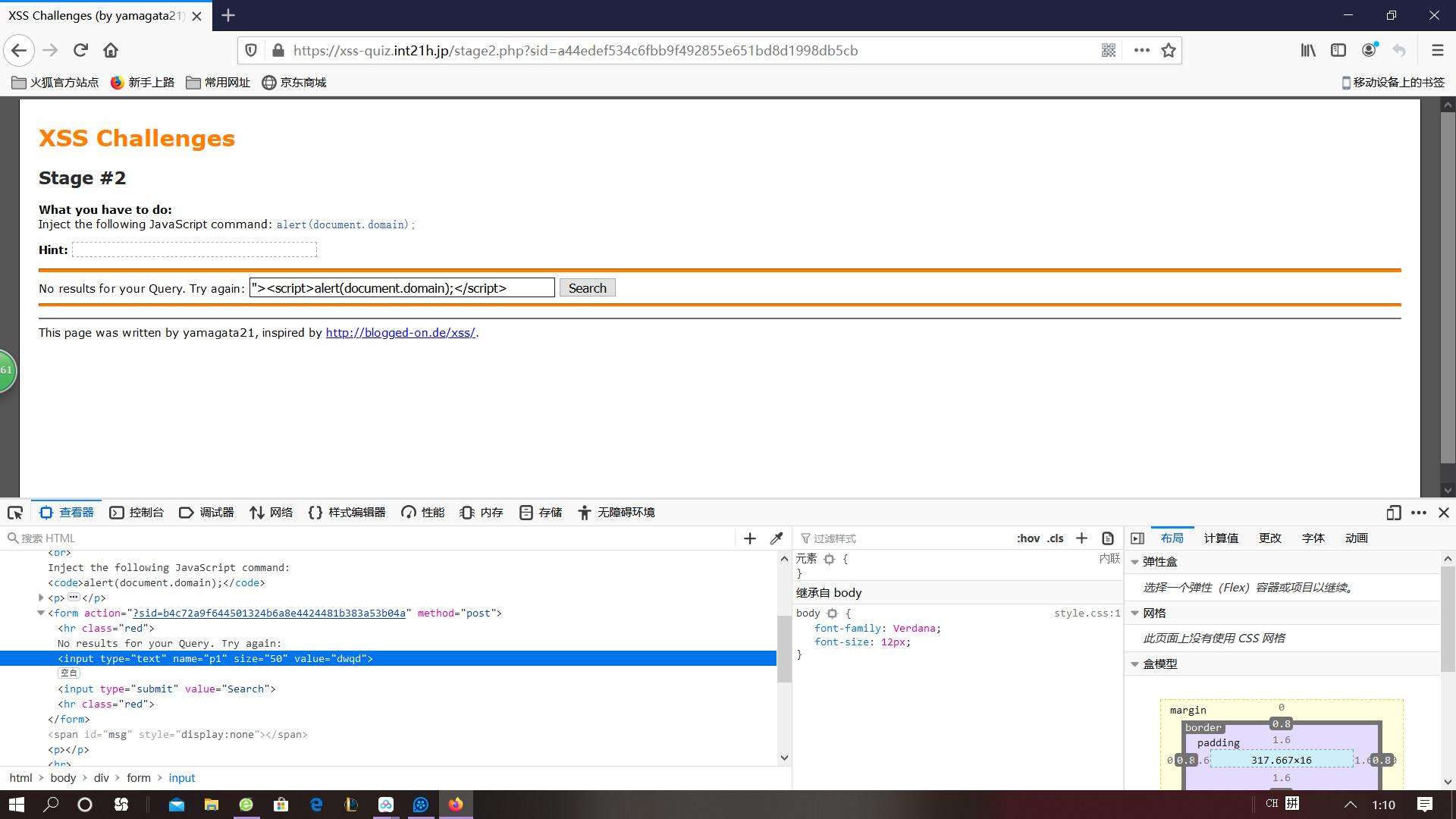This screenshot has height=819, width=1456.
Task: Close the developer tools panel
Action: tap(1444, 513)
